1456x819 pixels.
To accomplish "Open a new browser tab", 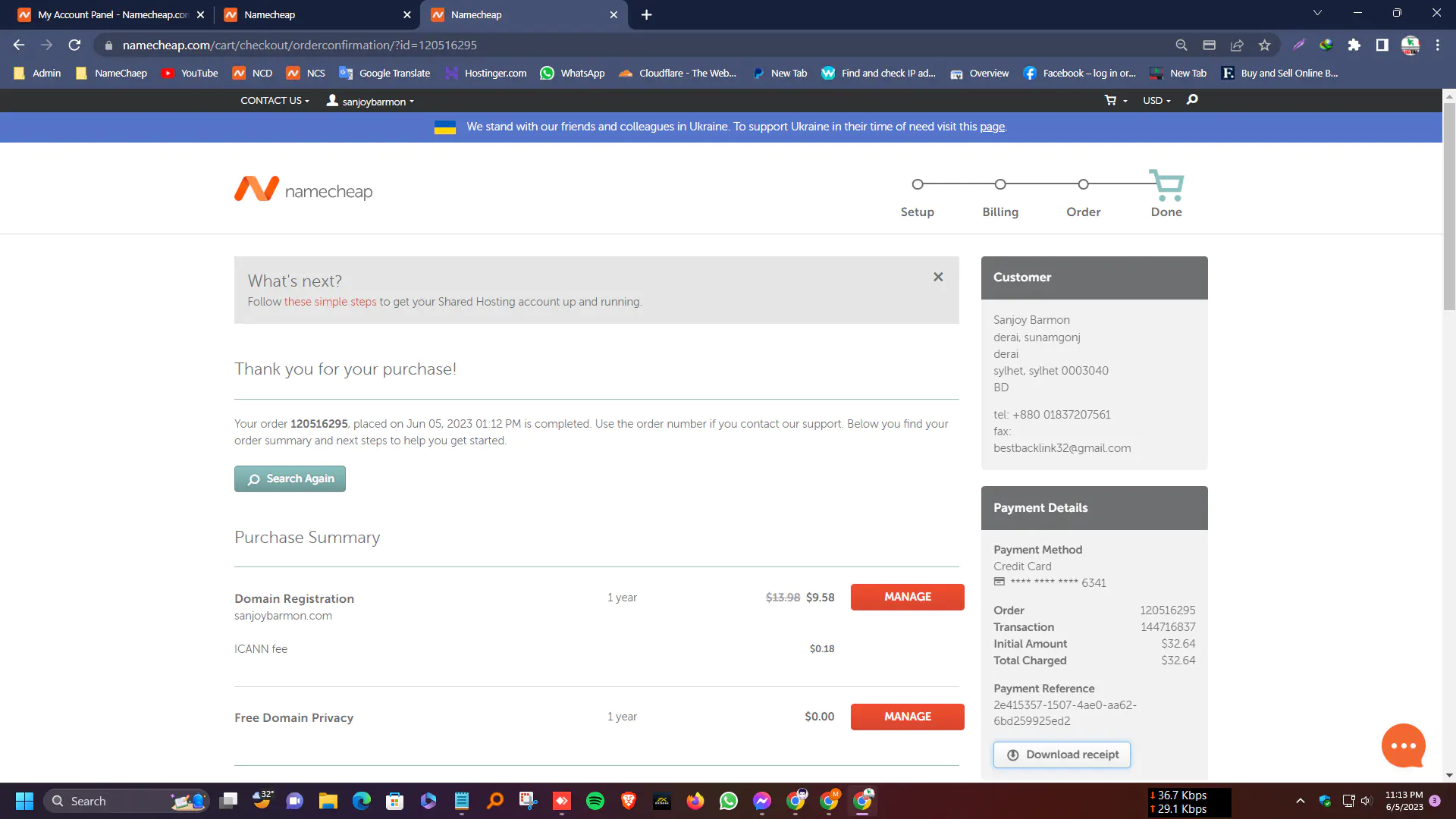I will point(646,14).
